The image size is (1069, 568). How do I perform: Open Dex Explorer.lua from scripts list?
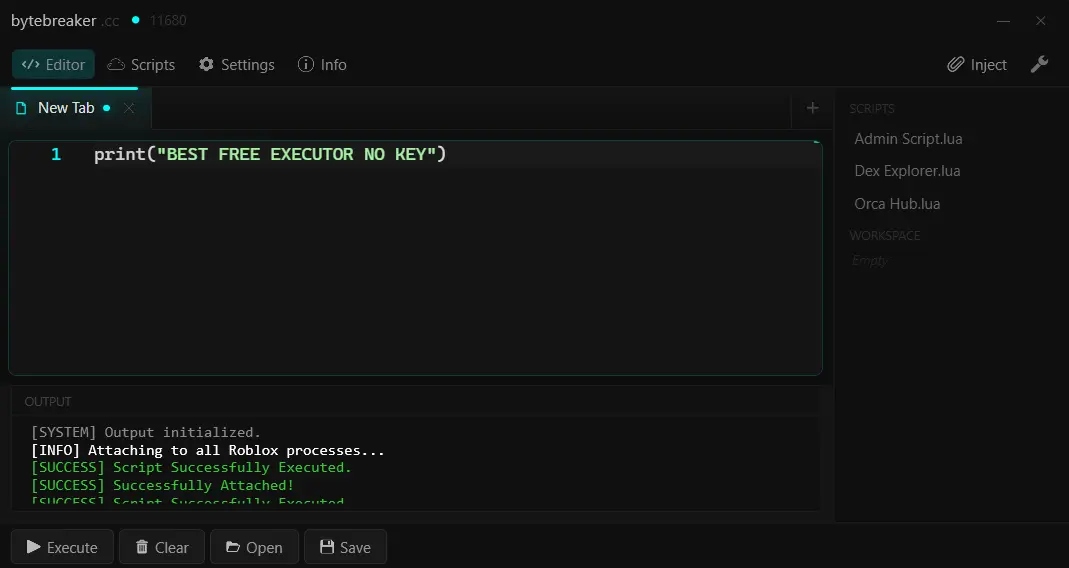point(907,170)
